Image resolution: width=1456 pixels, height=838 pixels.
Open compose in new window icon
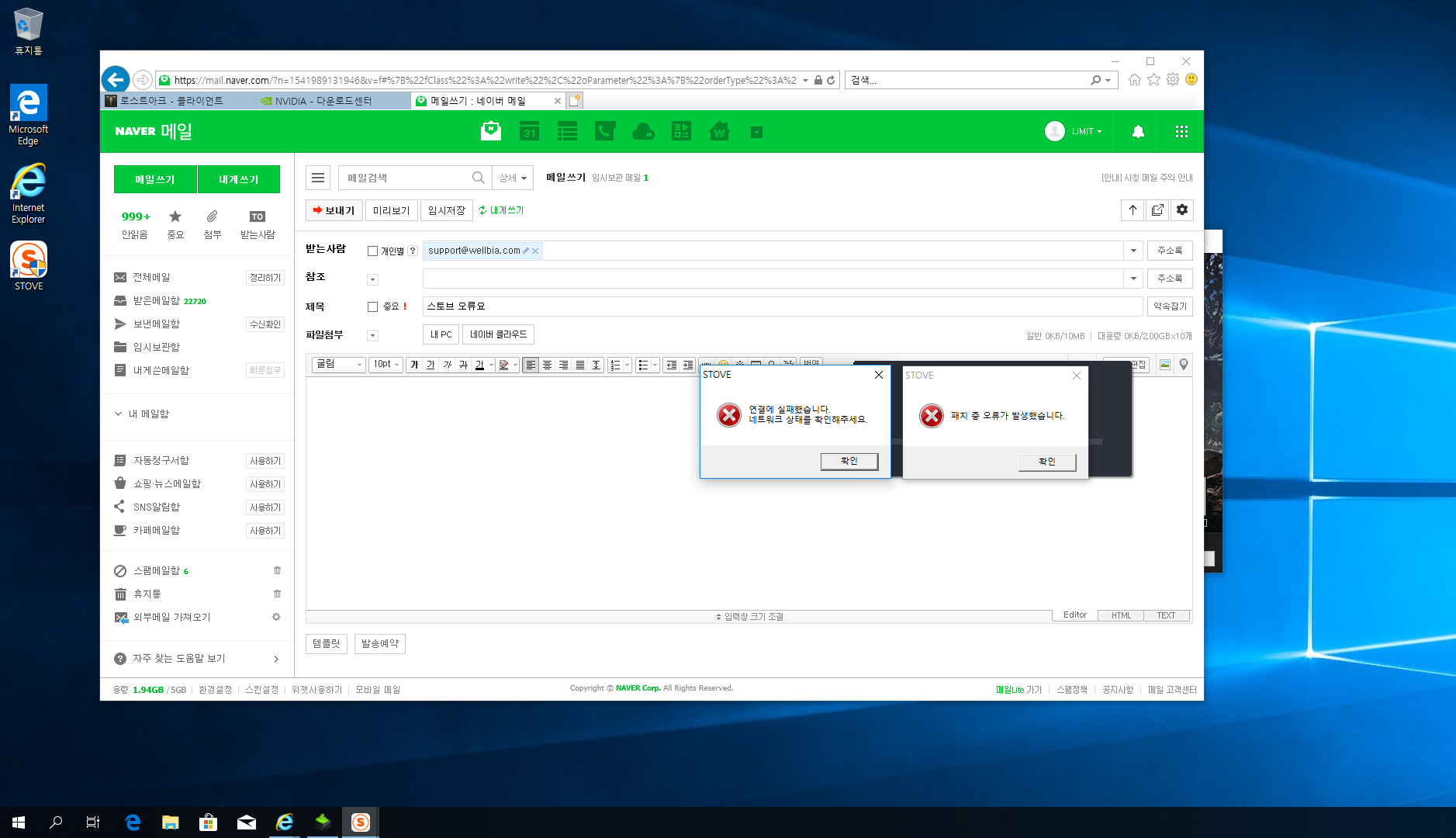click(x=1157, y=210)
